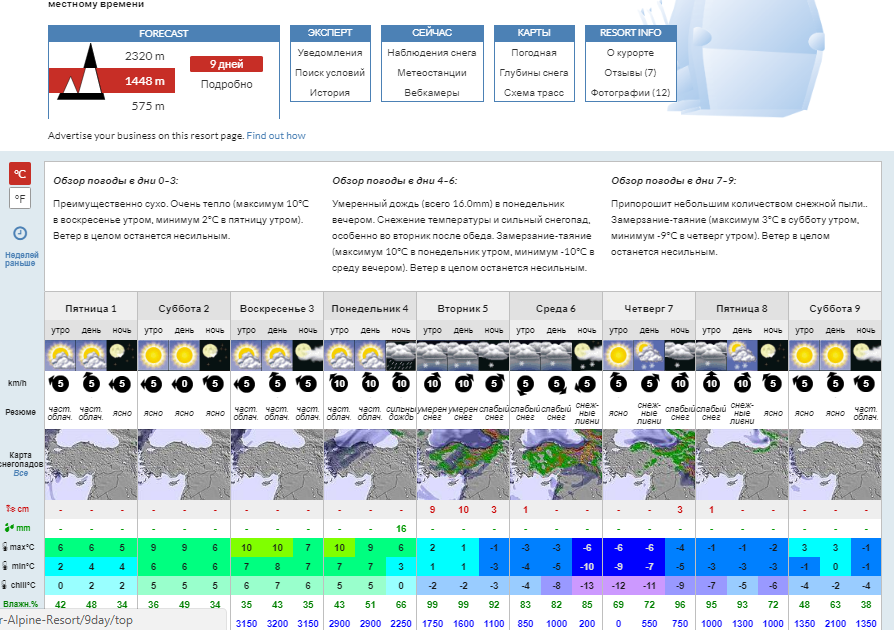Open История link
The height and width of the screenshot is (630, 894).
[x=330, y=93]
